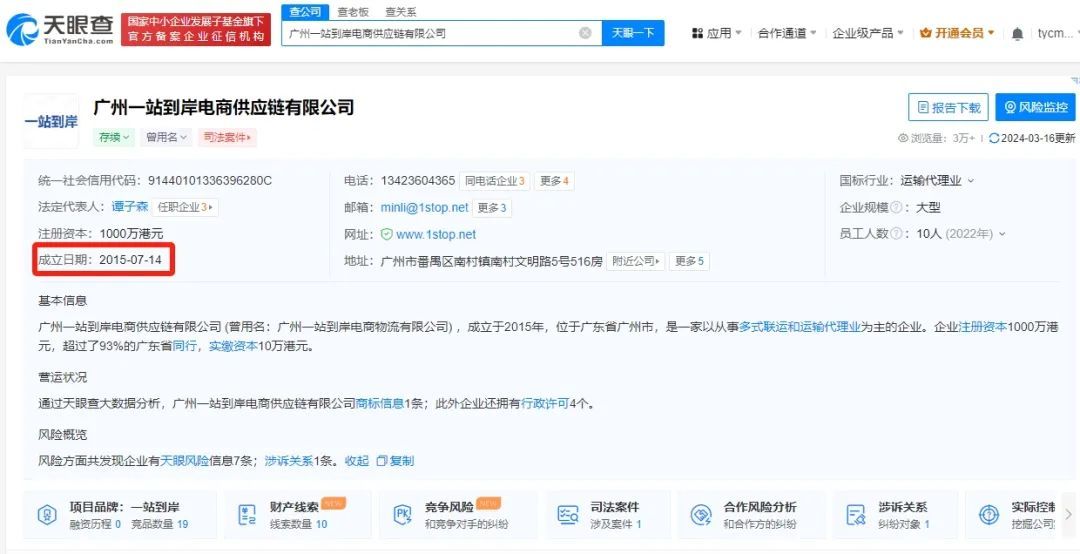Click the eye icon beside 浏览量
Image resolution: width=1080 pixels, height=554 pixels.
tap(903, 138)
